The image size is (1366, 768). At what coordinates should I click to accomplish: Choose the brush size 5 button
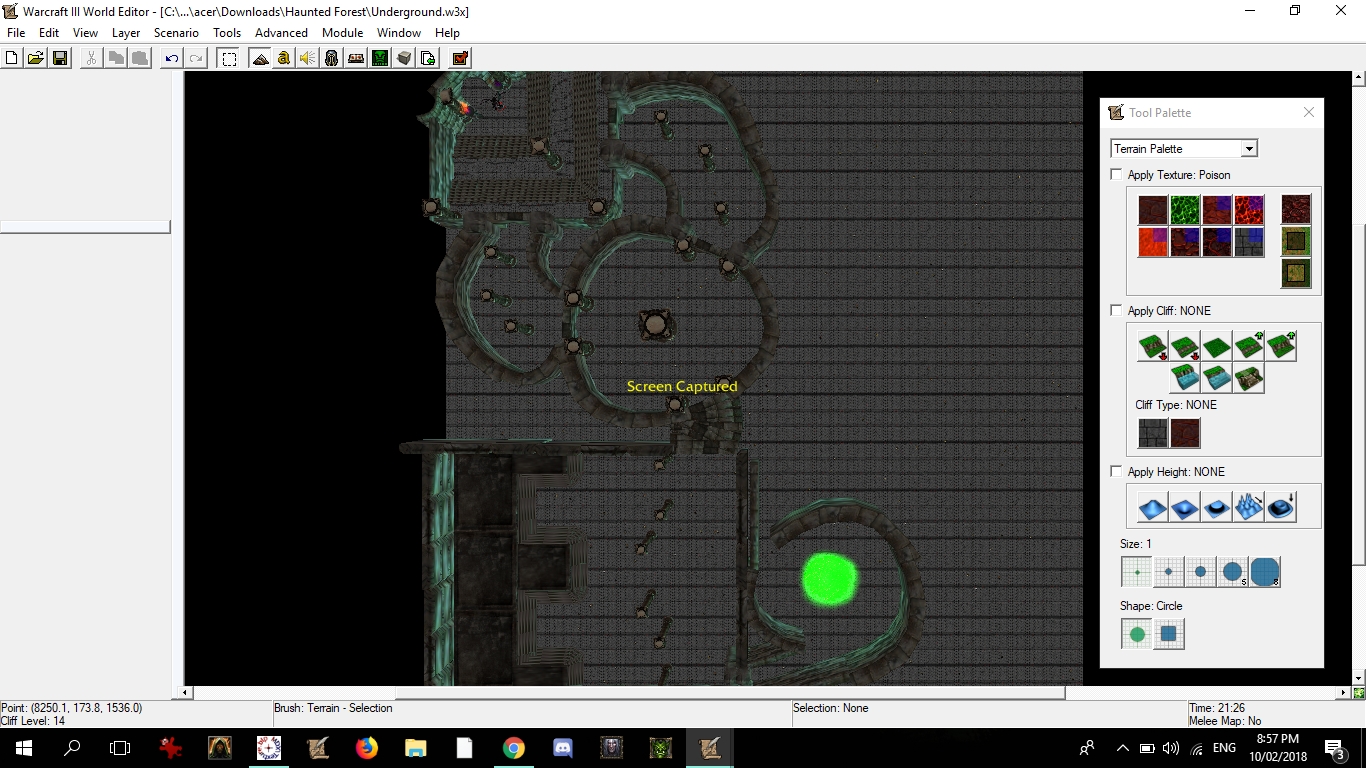click(1233, 572)
